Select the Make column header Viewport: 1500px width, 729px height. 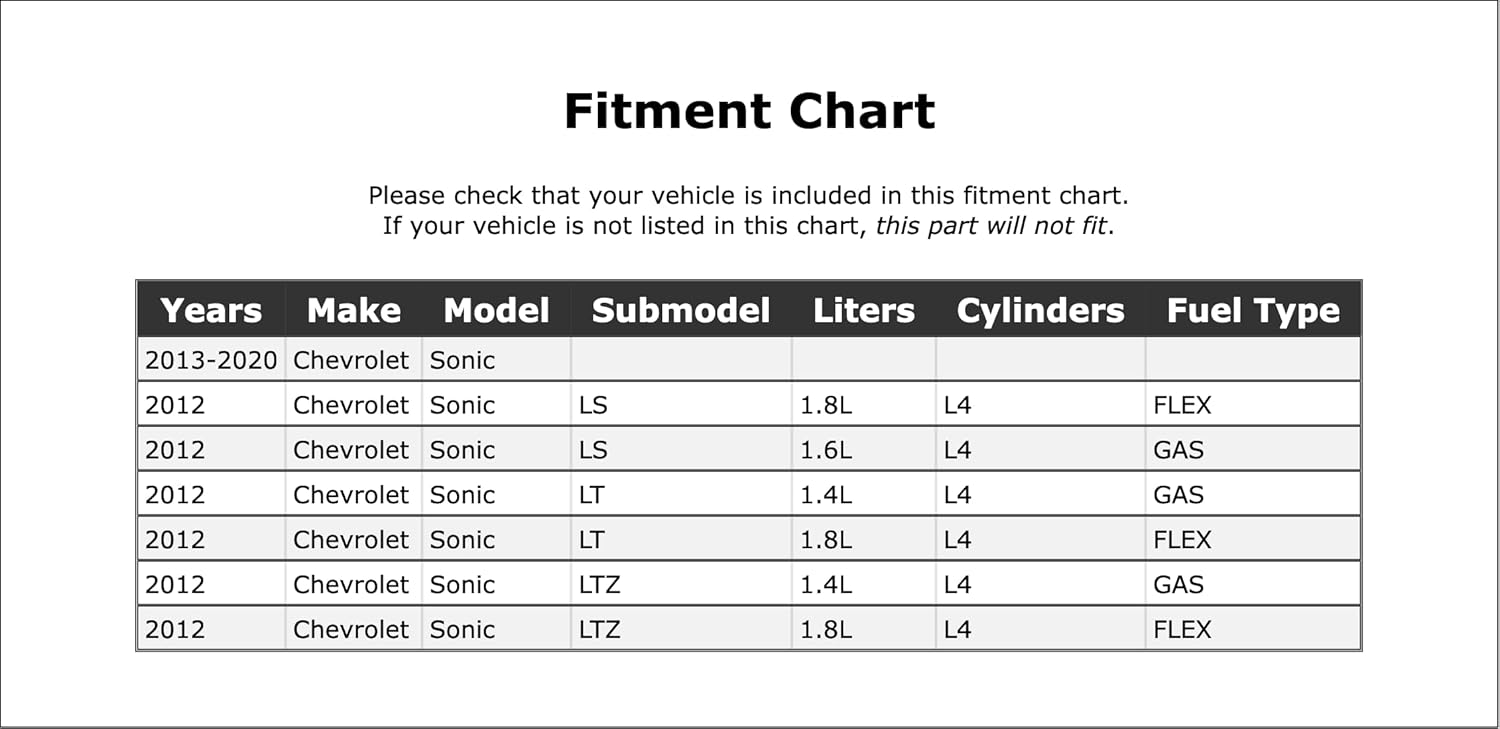click(x=354, y=310)
